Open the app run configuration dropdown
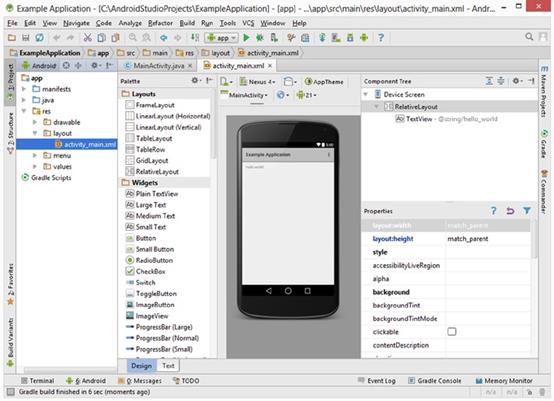Screen dimensions: 554x401 pos(222,37)
